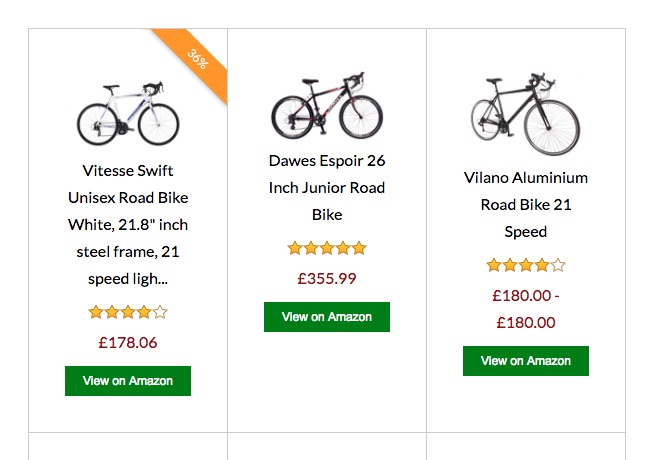Click the £355.99 price

point(327,279)
